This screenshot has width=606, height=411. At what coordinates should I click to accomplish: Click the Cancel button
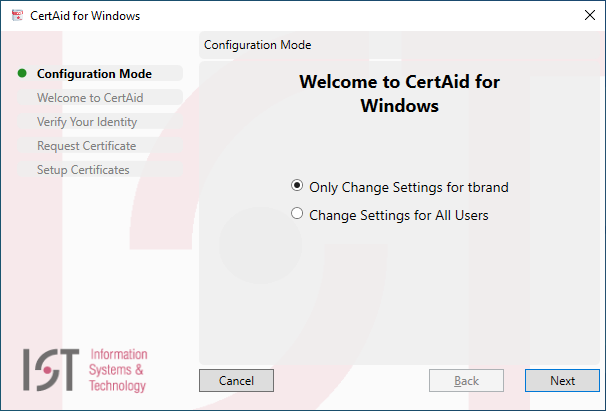coord(236,380)
